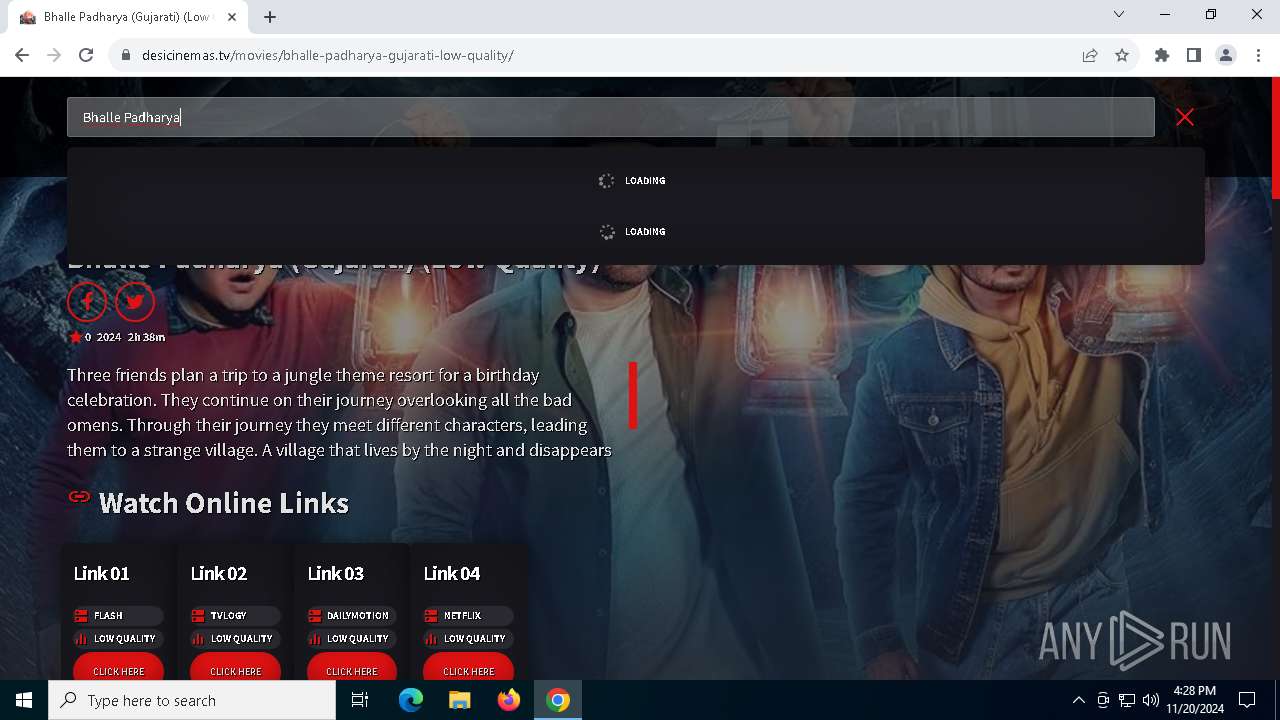Open a new browser tab

click(x=270, y=17)
